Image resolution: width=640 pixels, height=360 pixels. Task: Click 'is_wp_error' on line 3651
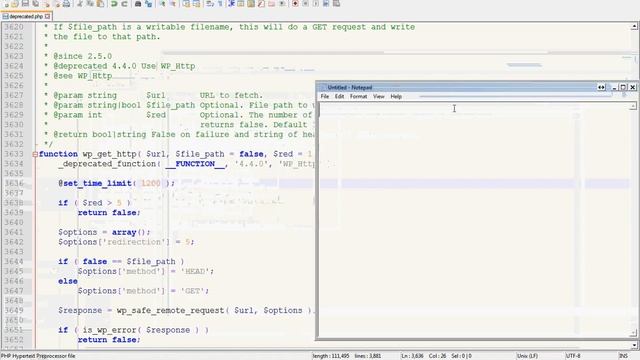[x=109, y=330]
